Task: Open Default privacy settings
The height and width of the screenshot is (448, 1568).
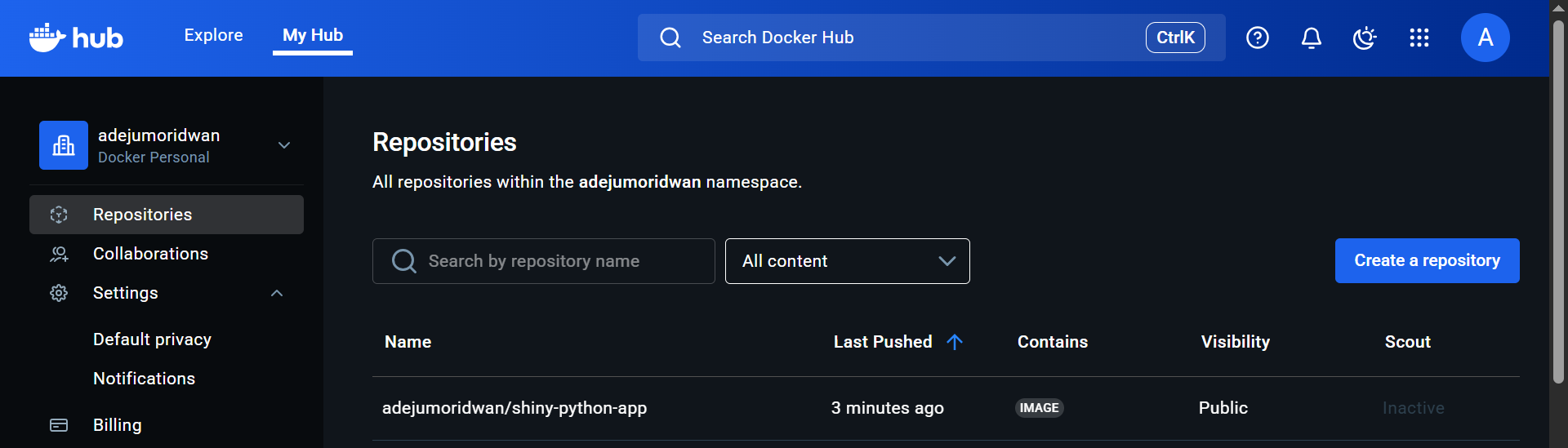Action: tap(152, 339)
